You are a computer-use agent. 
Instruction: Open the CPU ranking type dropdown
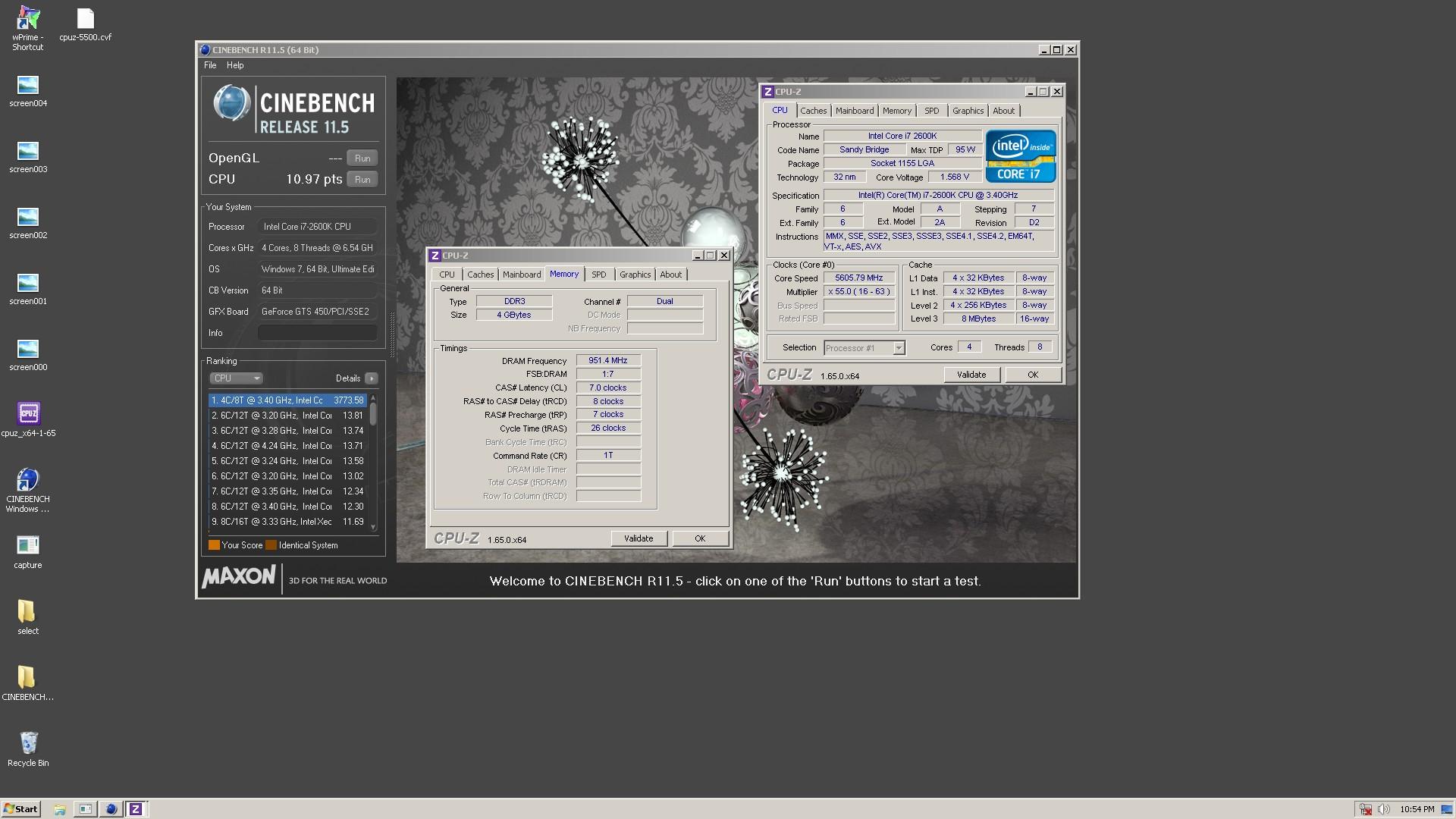[236, 378]
